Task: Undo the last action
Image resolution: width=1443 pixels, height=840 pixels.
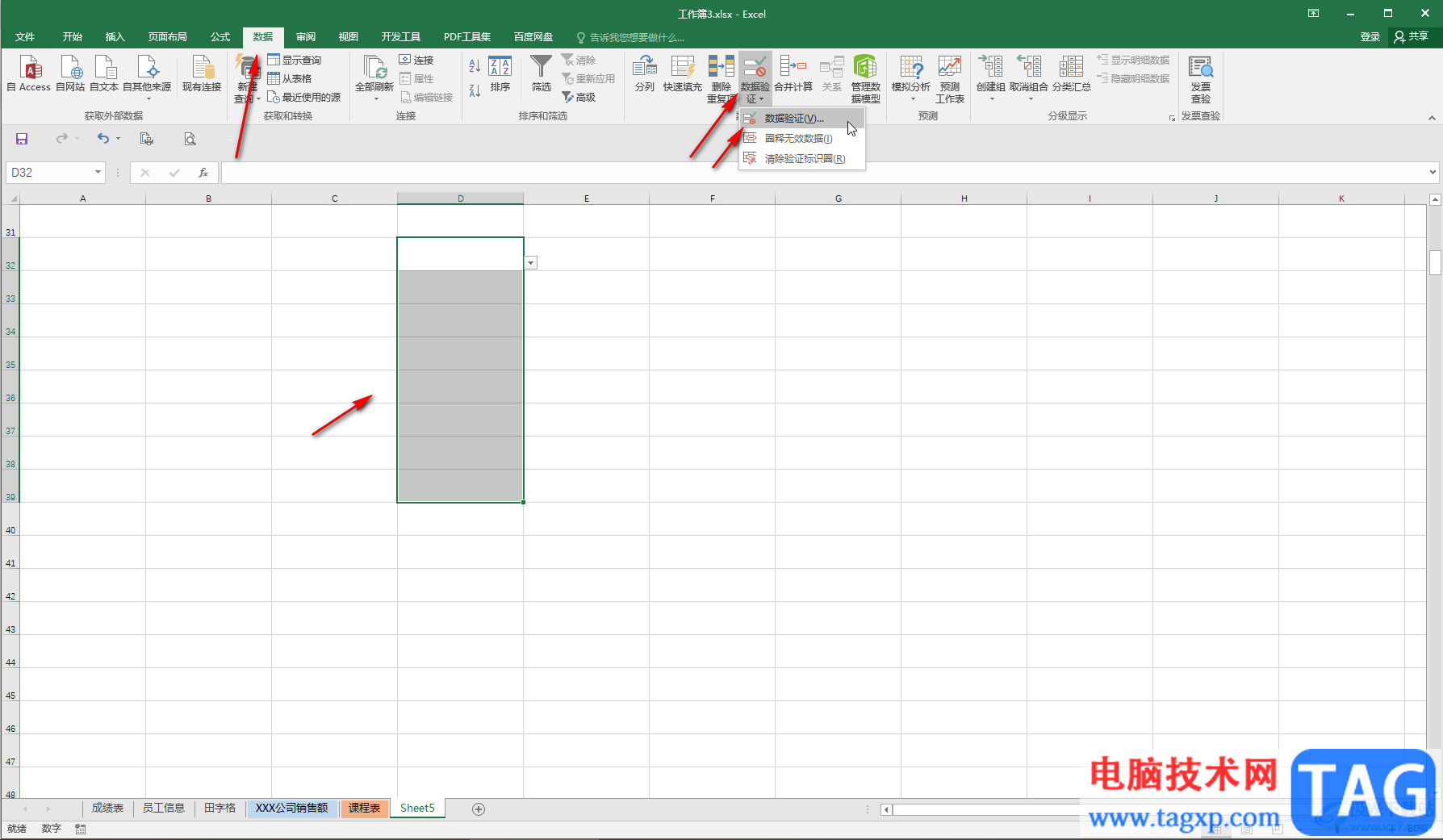Action: point(102,139)
